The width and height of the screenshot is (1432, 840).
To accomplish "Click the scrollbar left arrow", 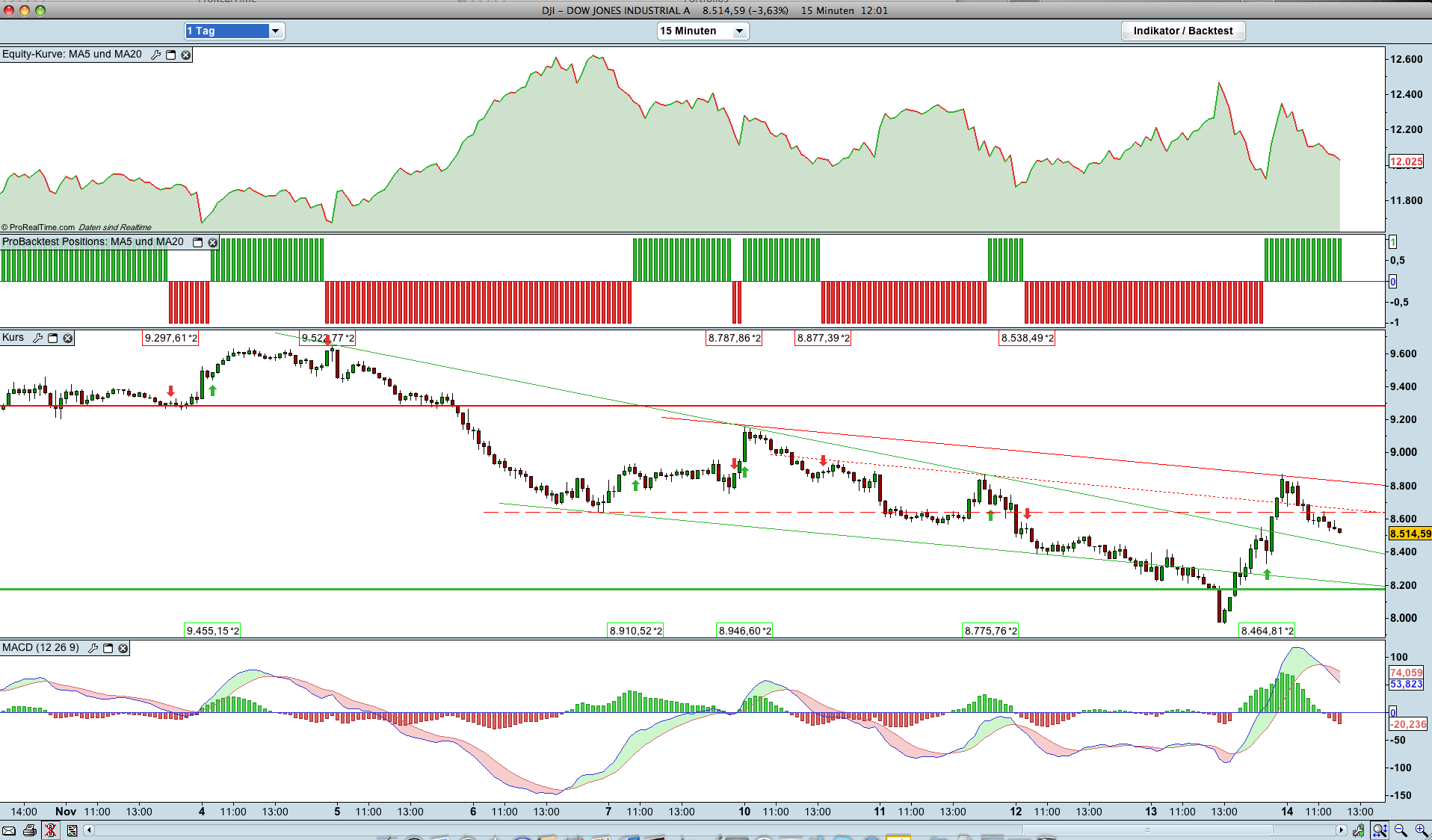I will point(89,830).
